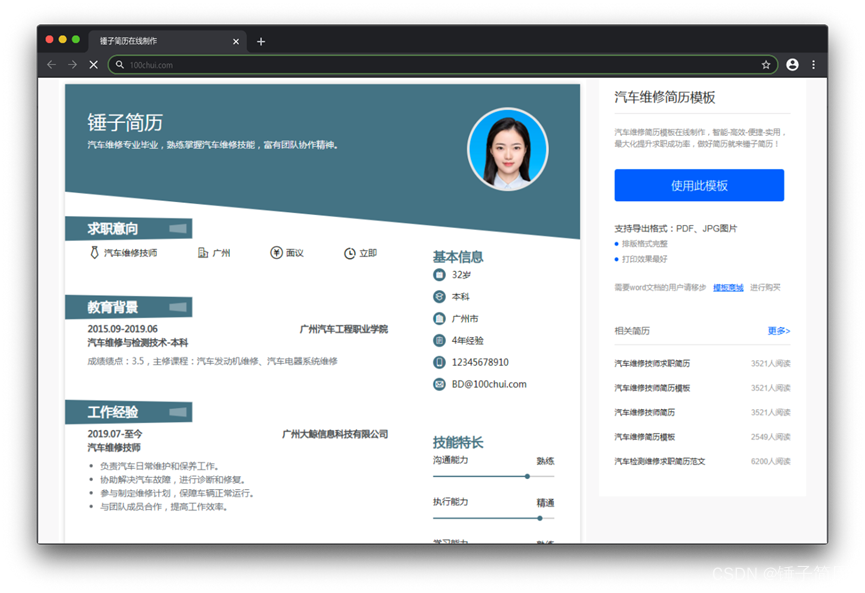Open 汽车维修简历模板 related resume
This screenshot has height=593, width=865.
pyautogui.click(x=644, y=437)
